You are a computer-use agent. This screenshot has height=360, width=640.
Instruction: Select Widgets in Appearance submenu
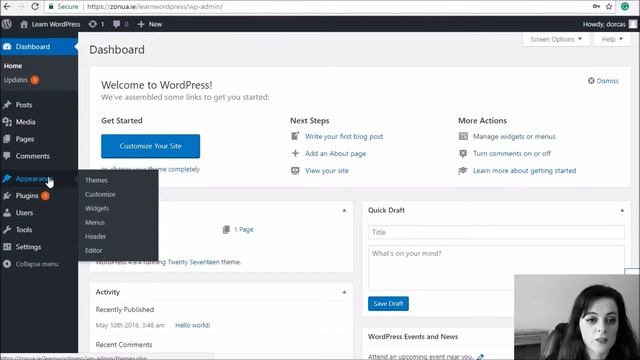pos(97,208)
